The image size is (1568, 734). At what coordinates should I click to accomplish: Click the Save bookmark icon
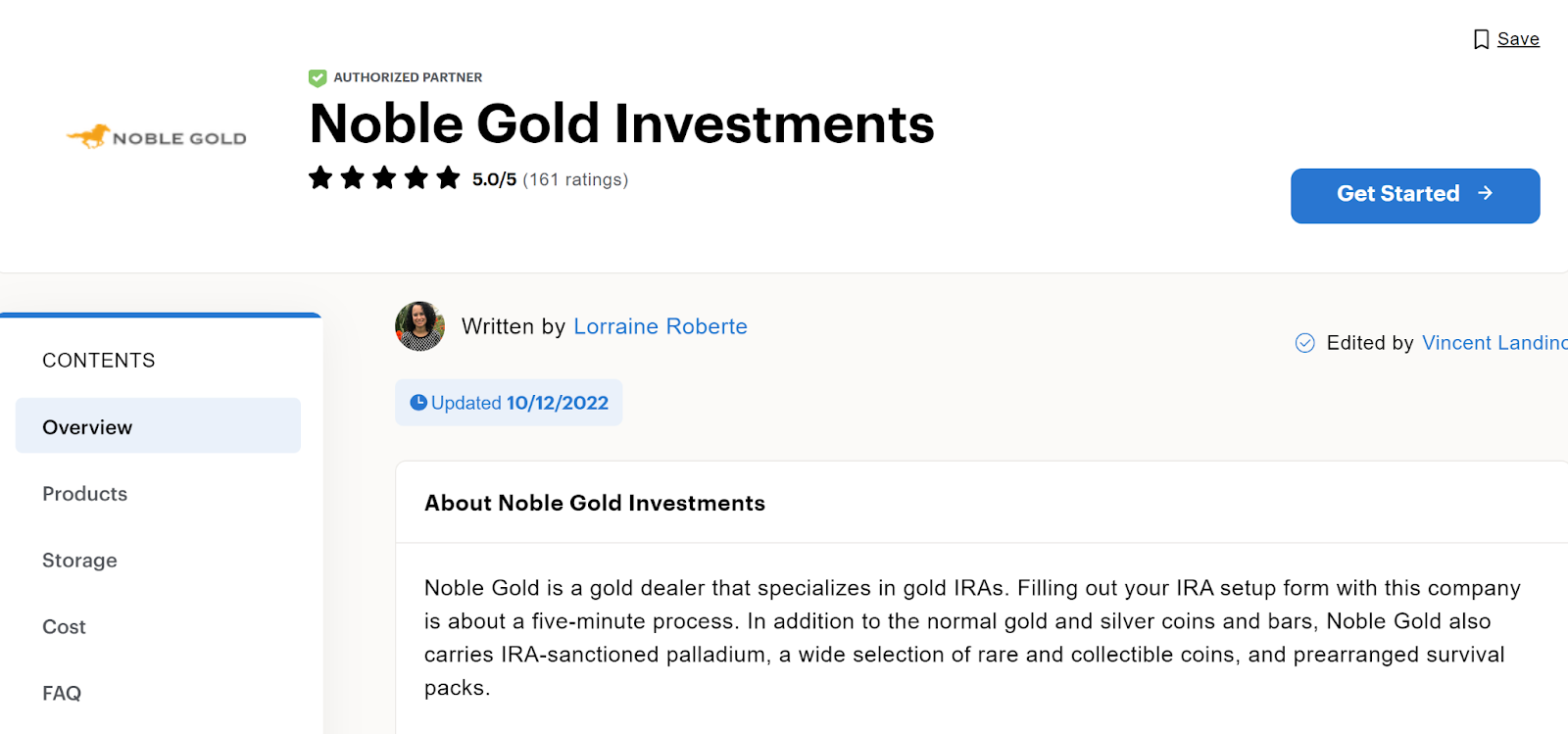1481,39
